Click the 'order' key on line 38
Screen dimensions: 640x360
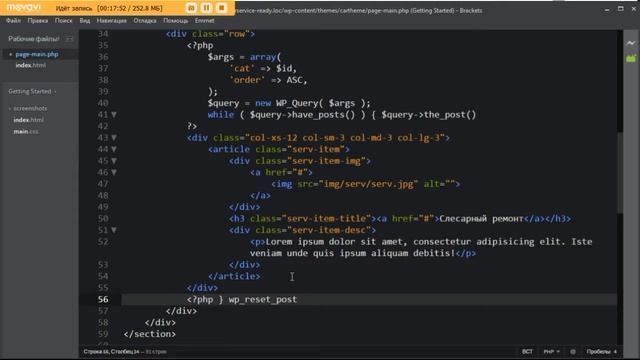click(247, 80)
